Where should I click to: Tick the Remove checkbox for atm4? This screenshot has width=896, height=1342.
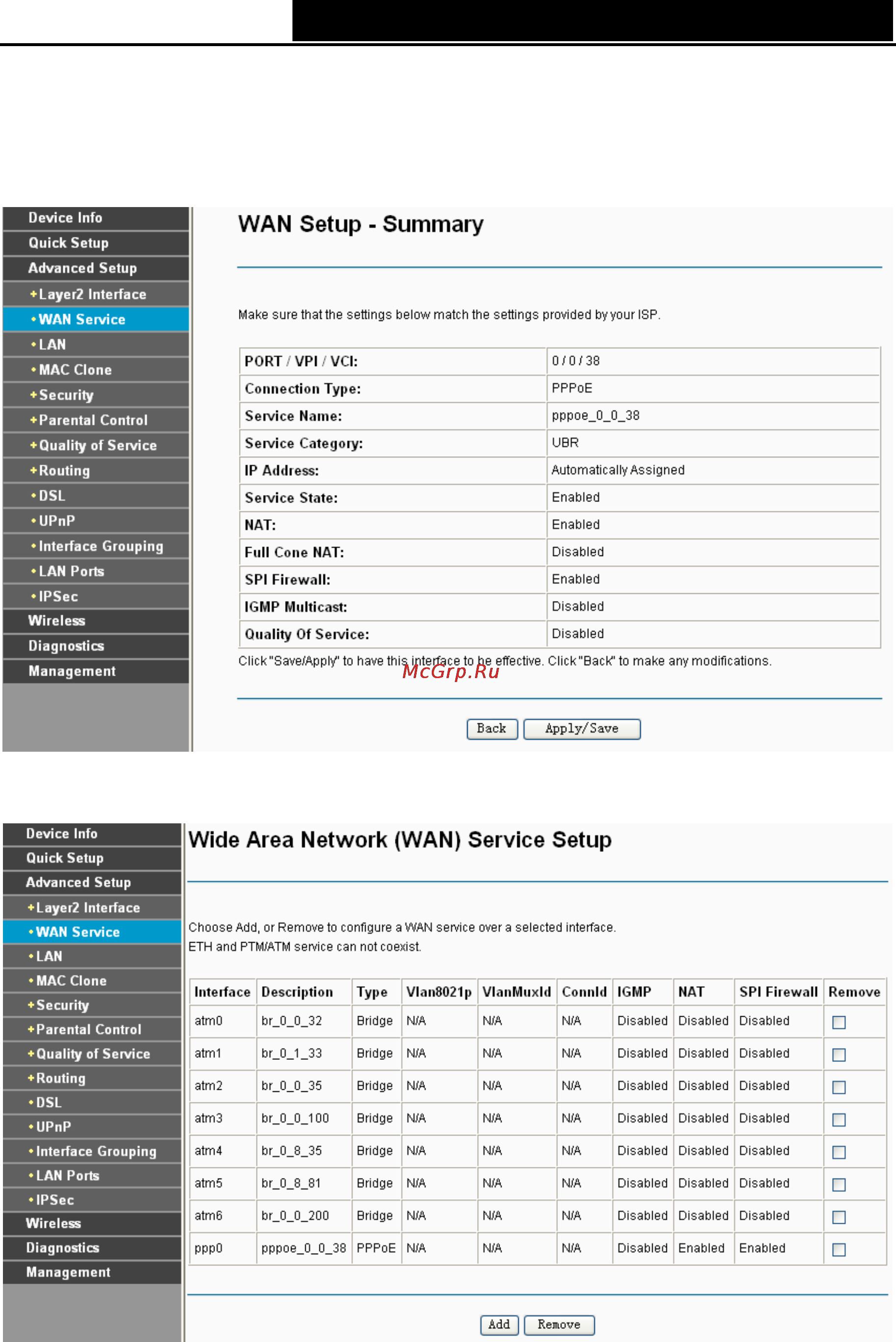pyautogui.click(x=838, y=1152)
